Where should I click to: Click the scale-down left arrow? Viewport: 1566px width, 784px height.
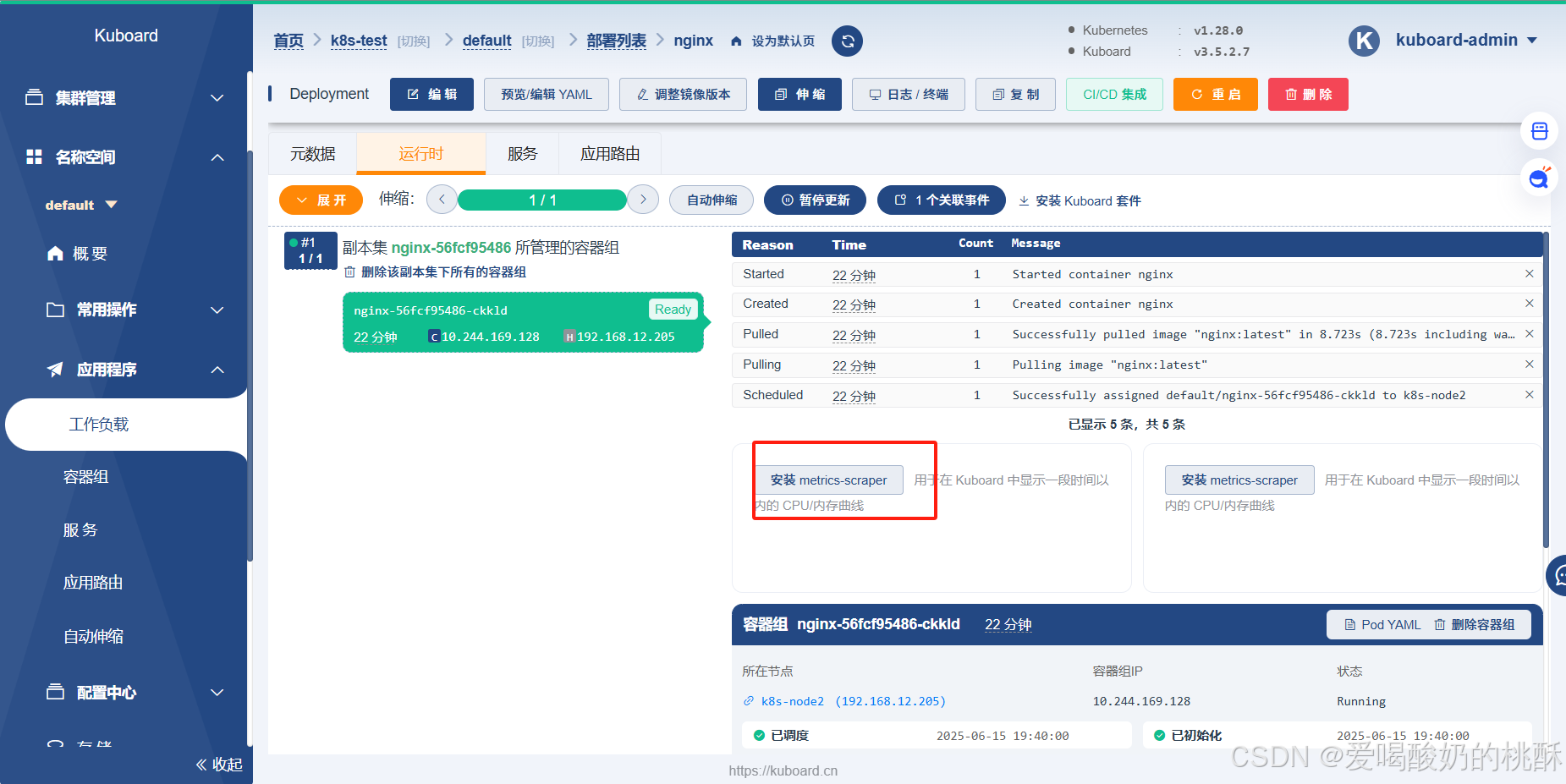coord(442,200)
